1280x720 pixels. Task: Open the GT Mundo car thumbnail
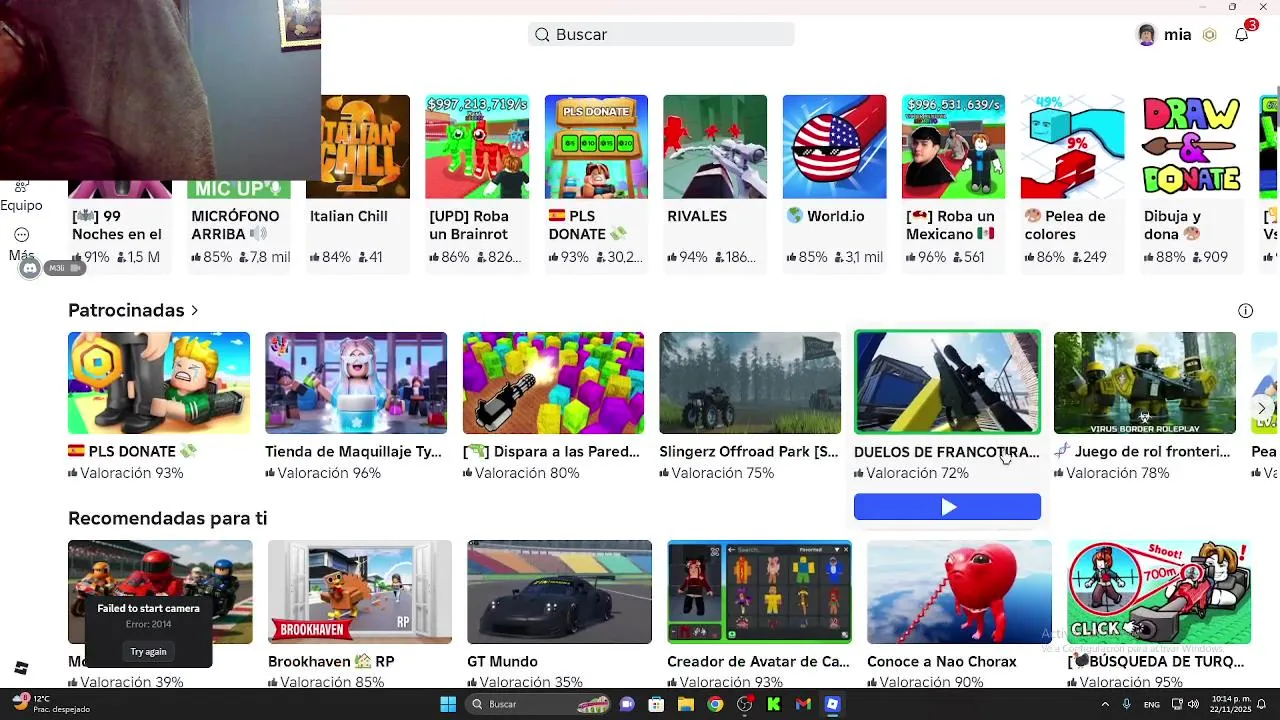tap(559, 592)
